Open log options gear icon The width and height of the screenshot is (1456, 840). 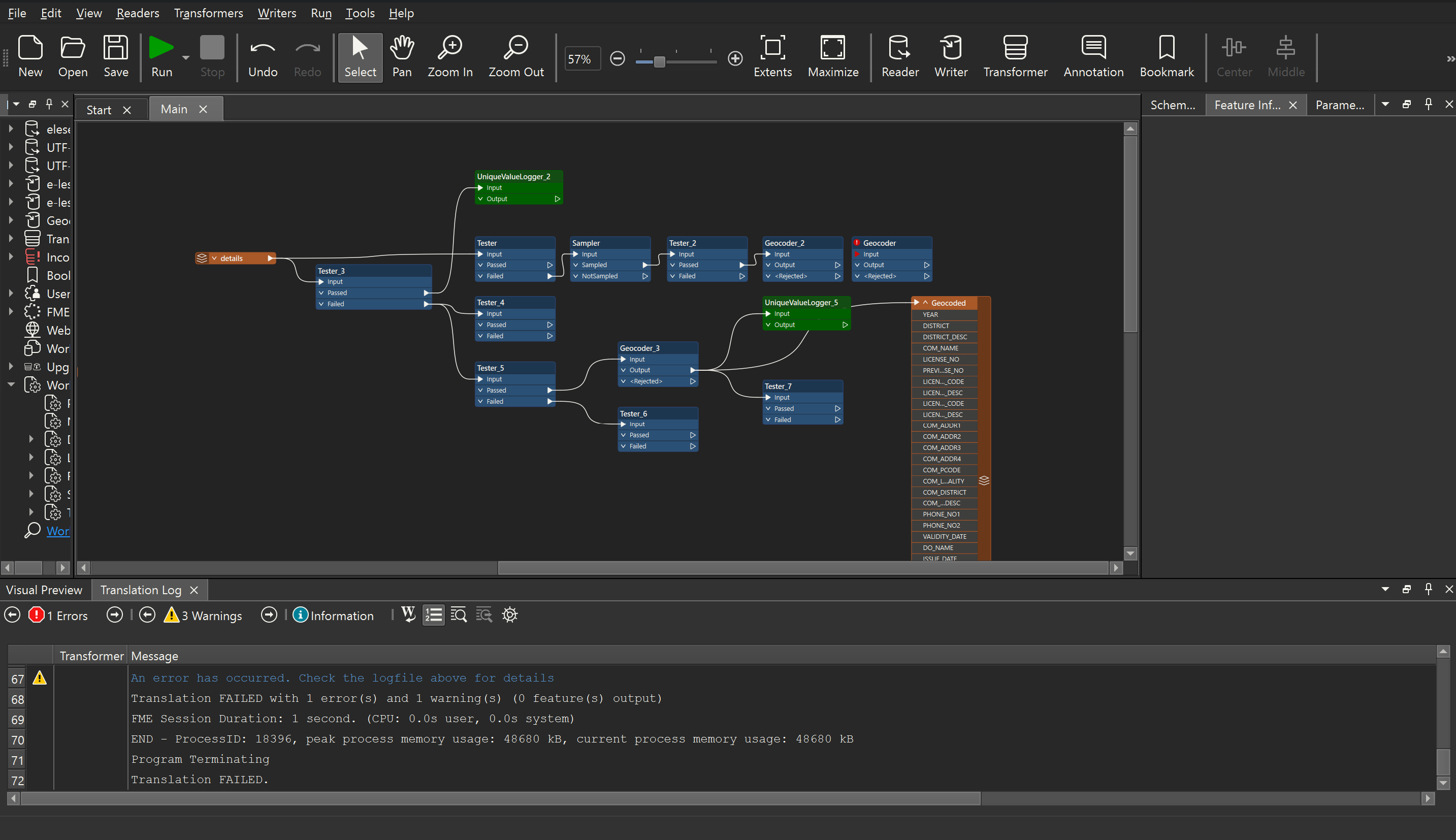[x=509, y=615]
